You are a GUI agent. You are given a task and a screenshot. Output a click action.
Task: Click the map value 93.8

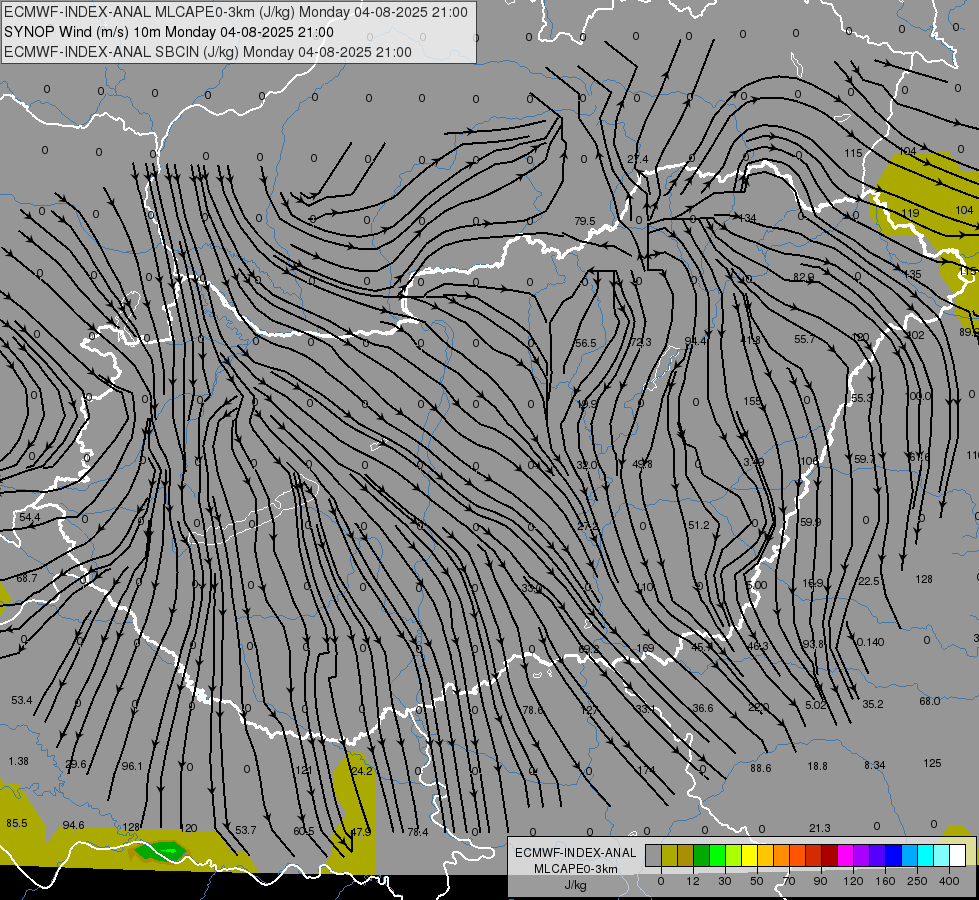coord(814,644)
